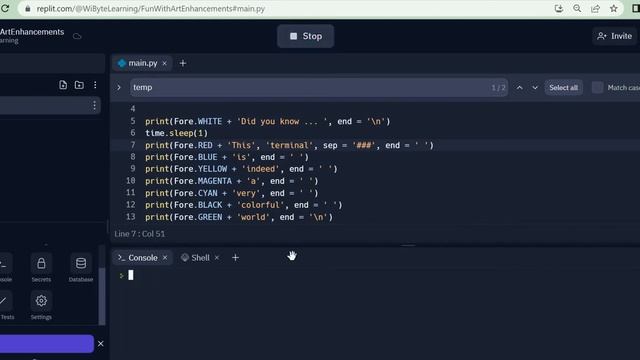Click the '1 / 2' match counter
The image size is (640, 360).
[498, 87]
